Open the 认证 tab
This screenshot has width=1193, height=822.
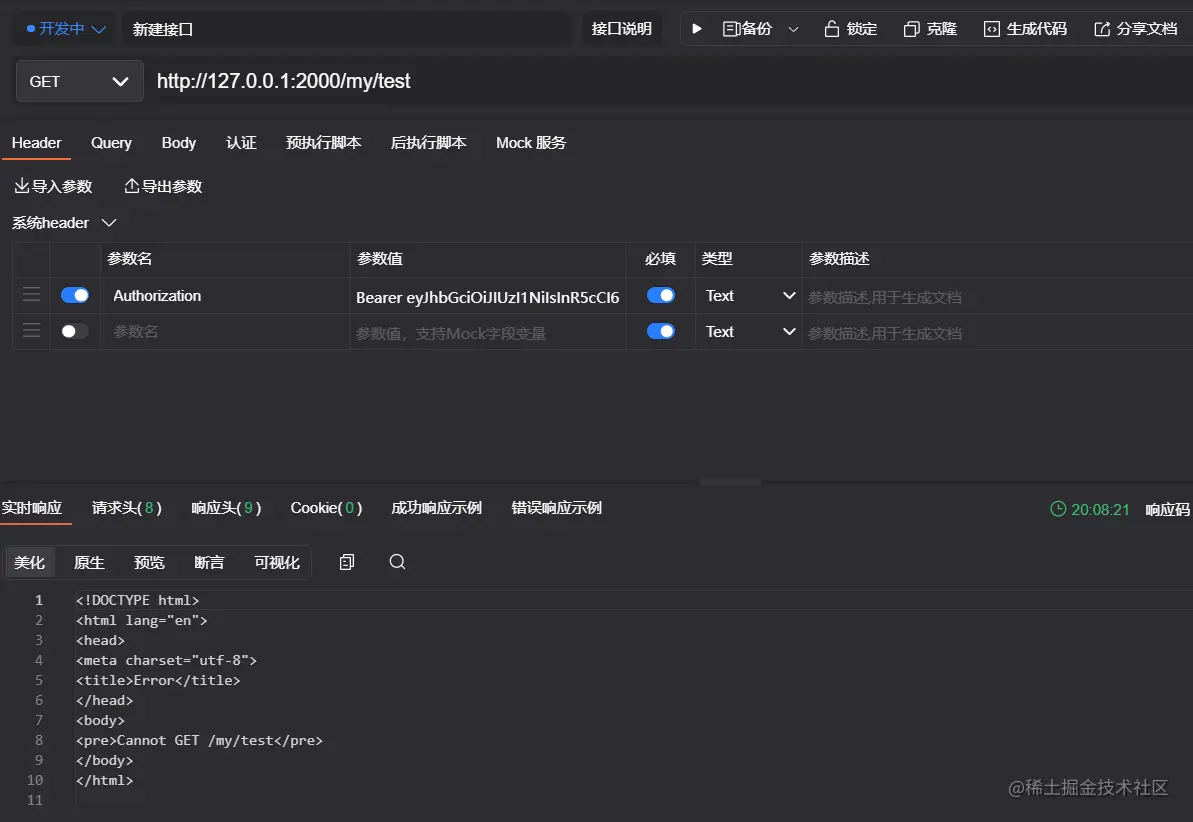point(241,143)
